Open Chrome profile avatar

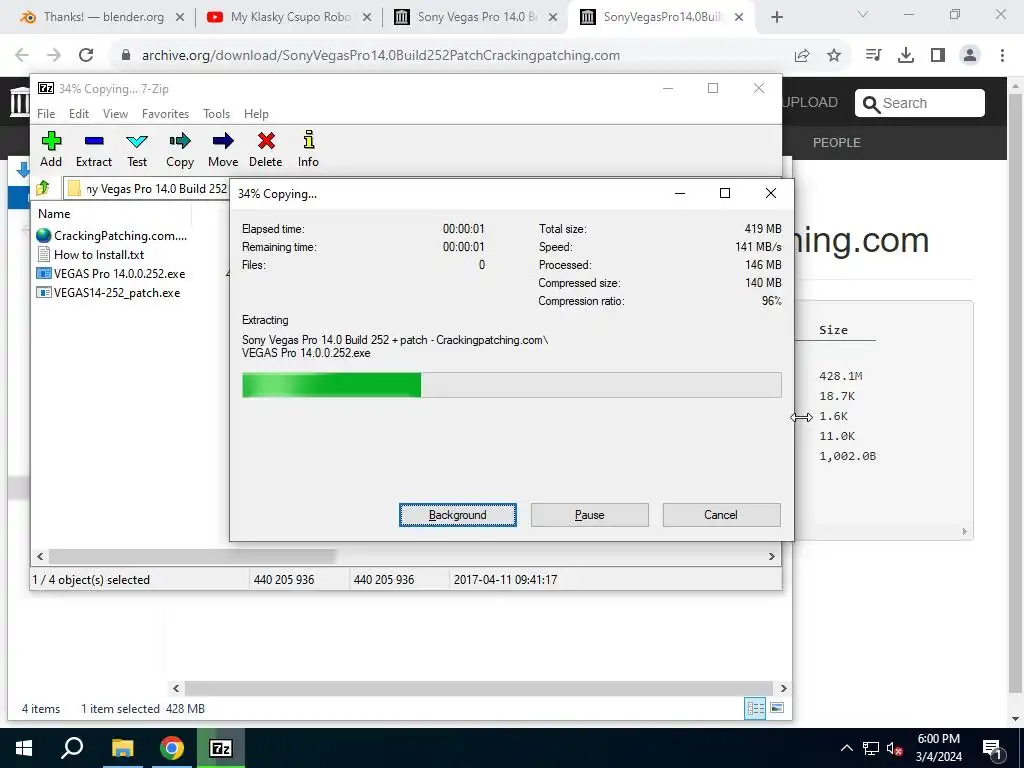[x=970, y=56]
